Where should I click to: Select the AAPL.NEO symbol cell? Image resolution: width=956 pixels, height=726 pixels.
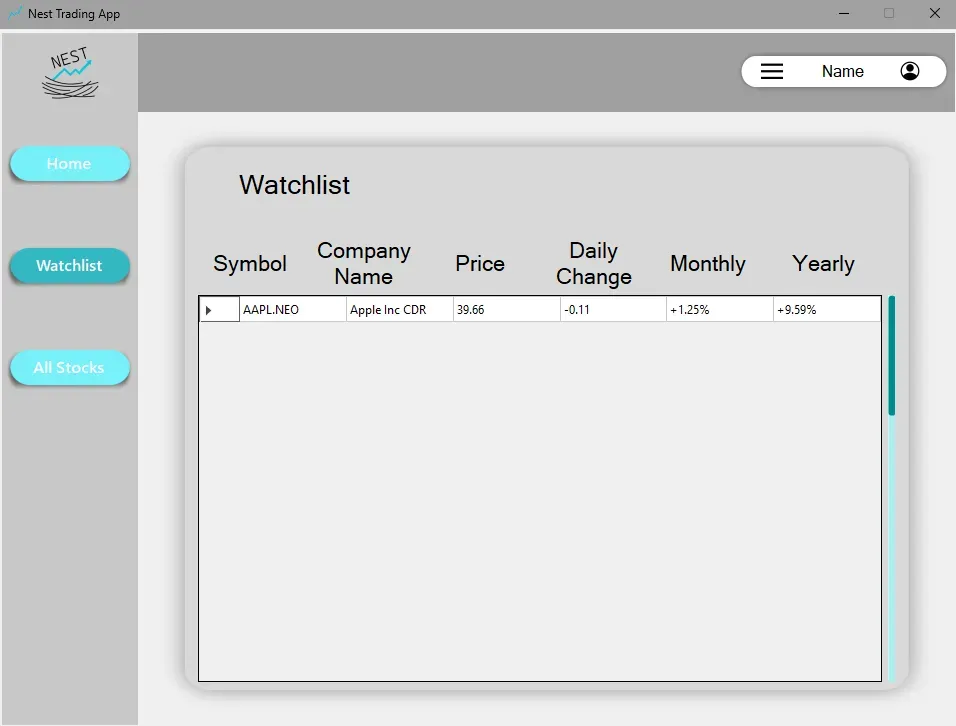tap(293, 310)
